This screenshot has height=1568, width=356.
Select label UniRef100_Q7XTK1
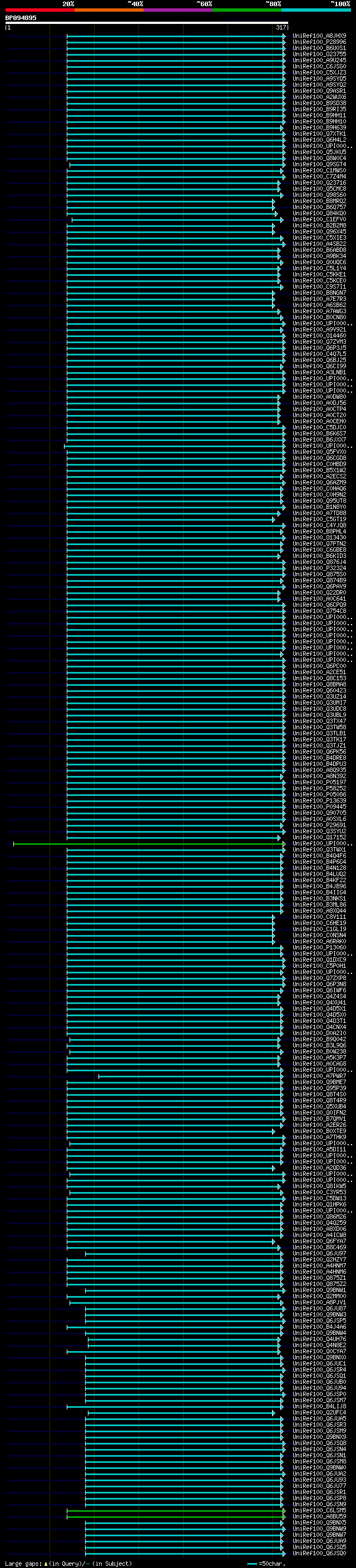click(319, 134)
